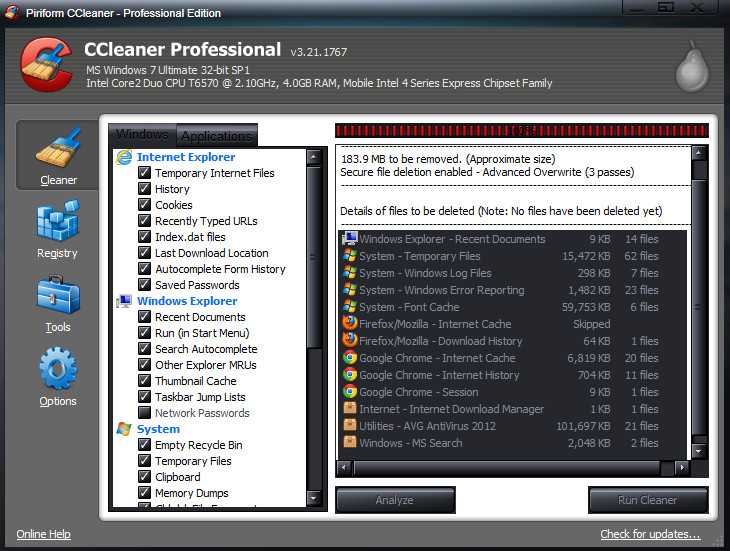
Task: Click box icon beside Windows - MS Search result
Action: (350, 442)
